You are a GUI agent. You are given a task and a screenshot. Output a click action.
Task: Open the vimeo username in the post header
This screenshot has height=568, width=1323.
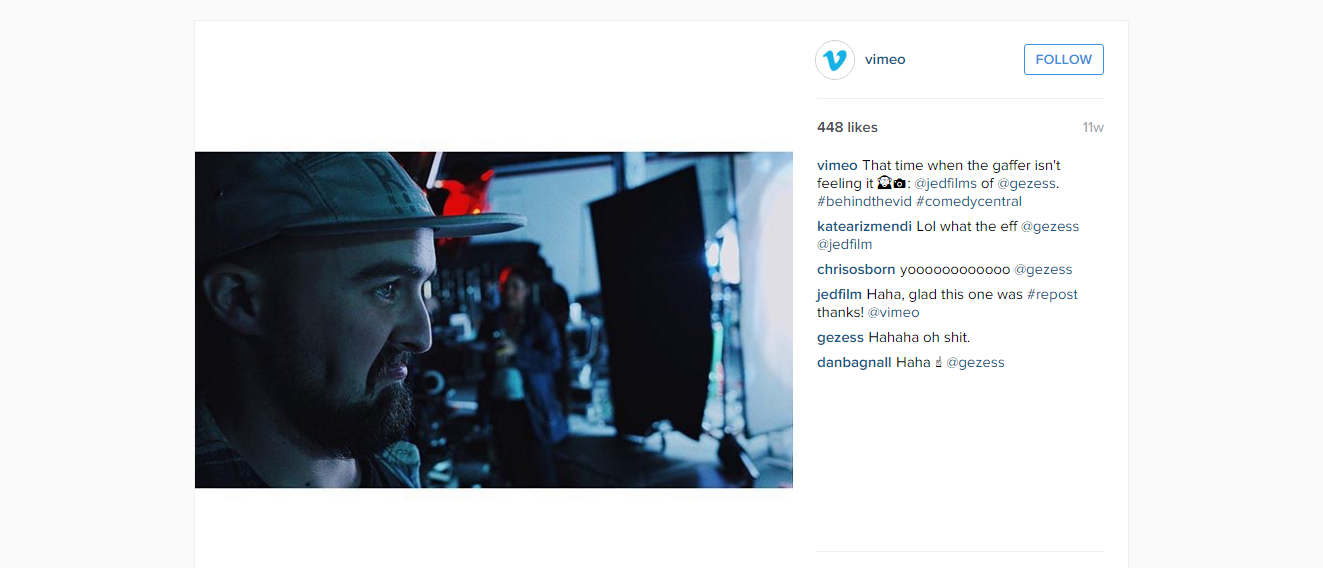click(x=885, y=60)
